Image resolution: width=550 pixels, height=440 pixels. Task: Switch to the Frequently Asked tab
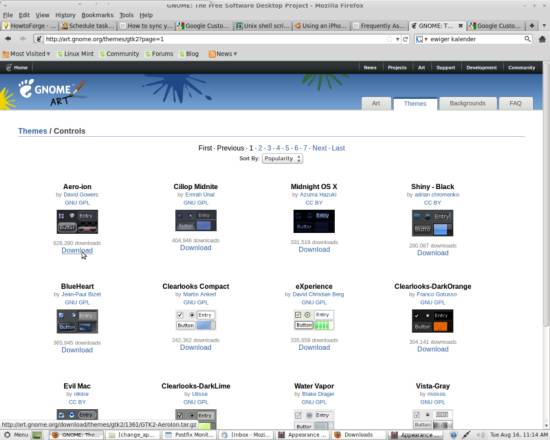pos(380,26)
